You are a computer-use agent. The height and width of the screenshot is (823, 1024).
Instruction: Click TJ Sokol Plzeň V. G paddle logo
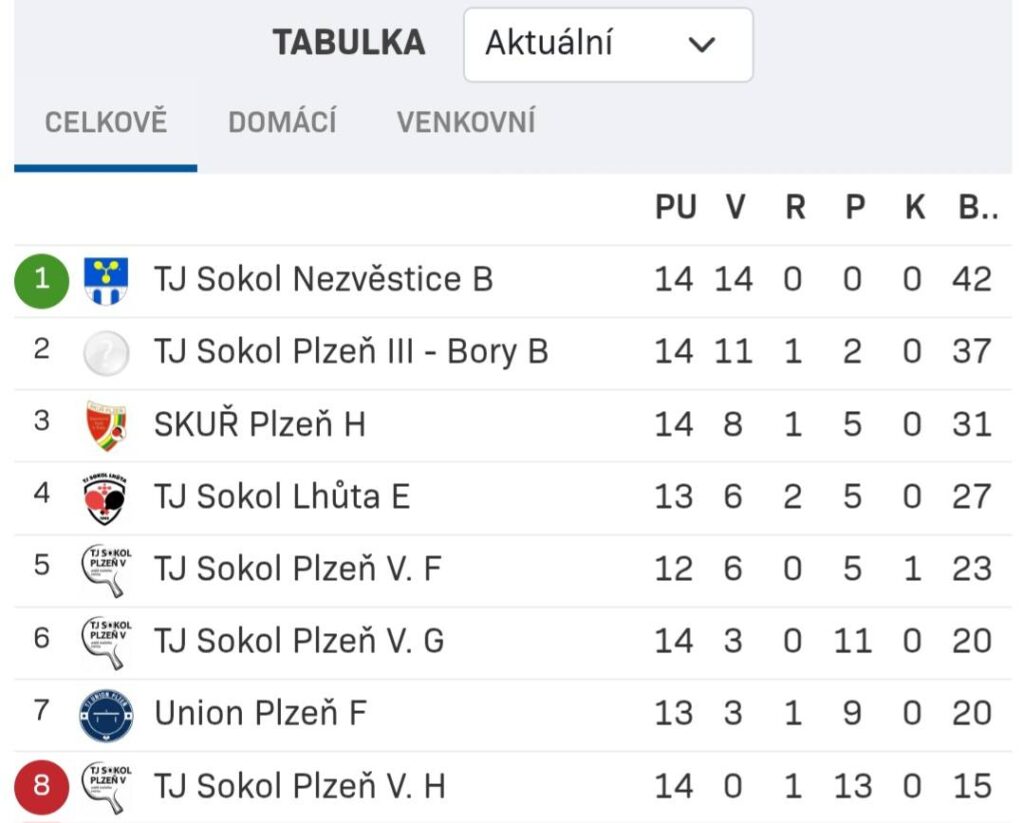105,642
